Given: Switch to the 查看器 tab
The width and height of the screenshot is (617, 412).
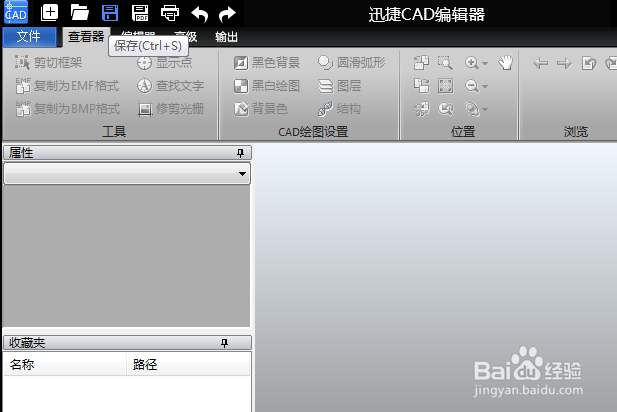Looking at the screenshot, I should 86,37.
